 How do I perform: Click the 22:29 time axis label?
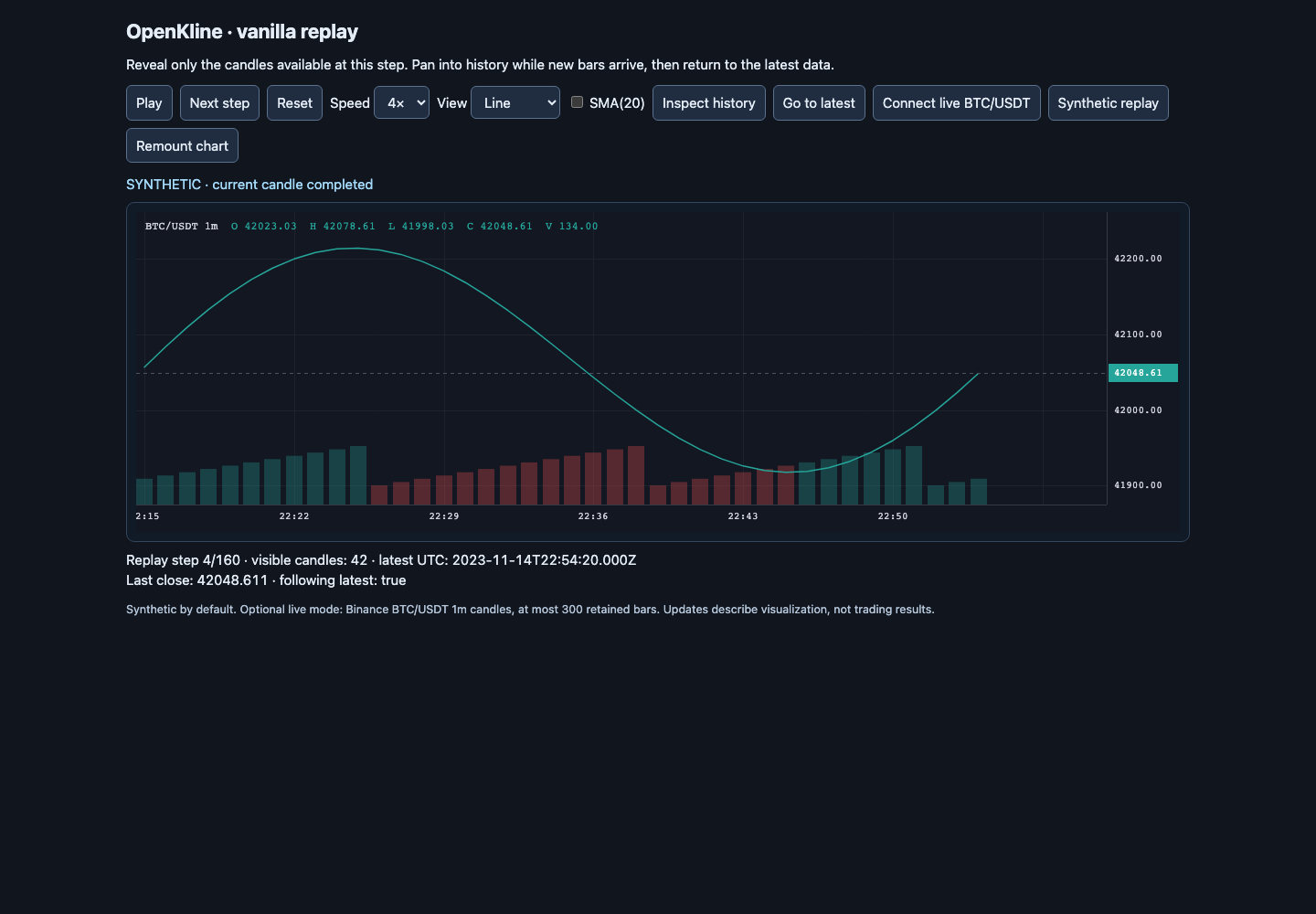444,516
